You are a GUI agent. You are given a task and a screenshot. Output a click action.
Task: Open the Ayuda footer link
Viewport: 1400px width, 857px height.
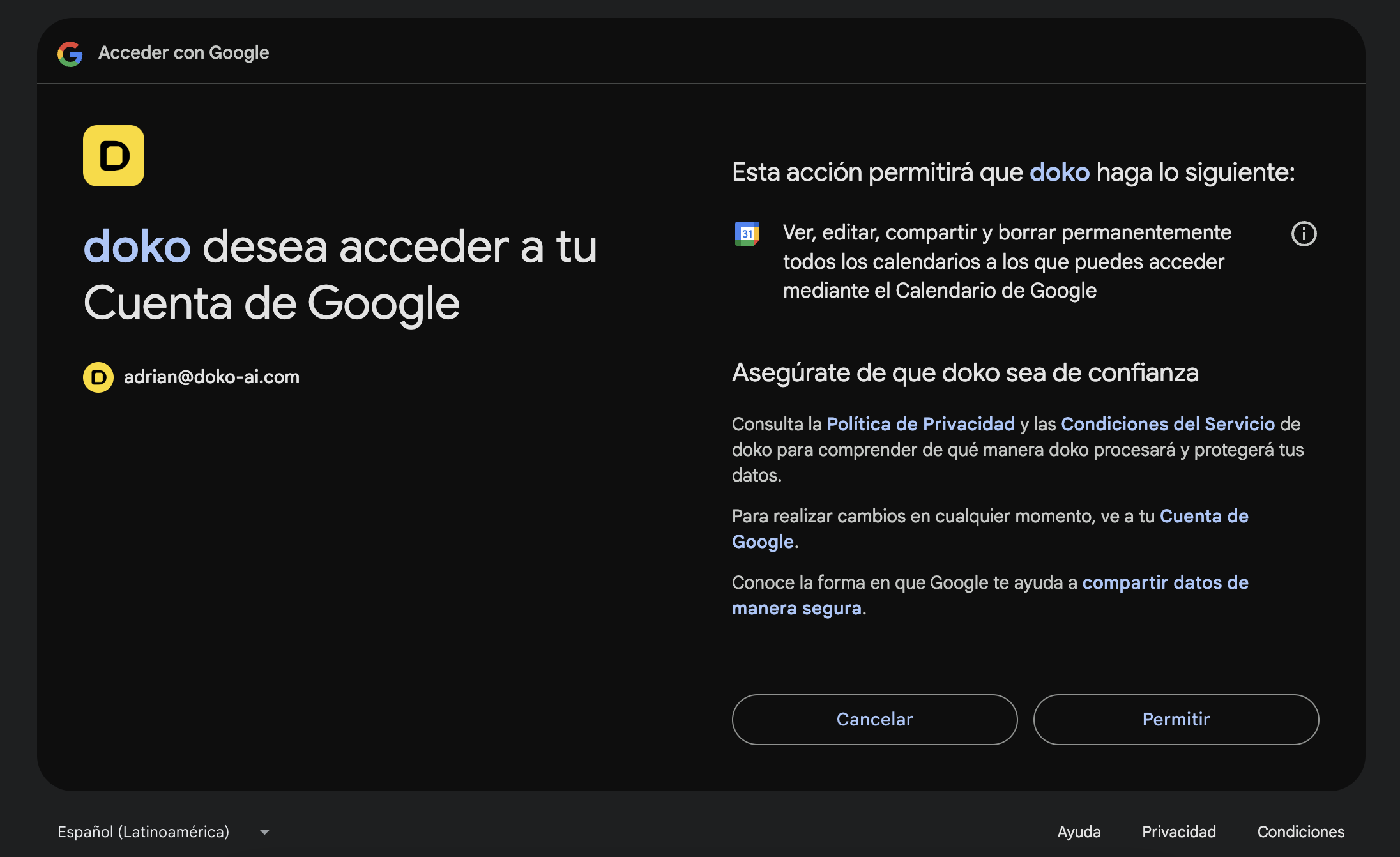[x=1079, y=831]
